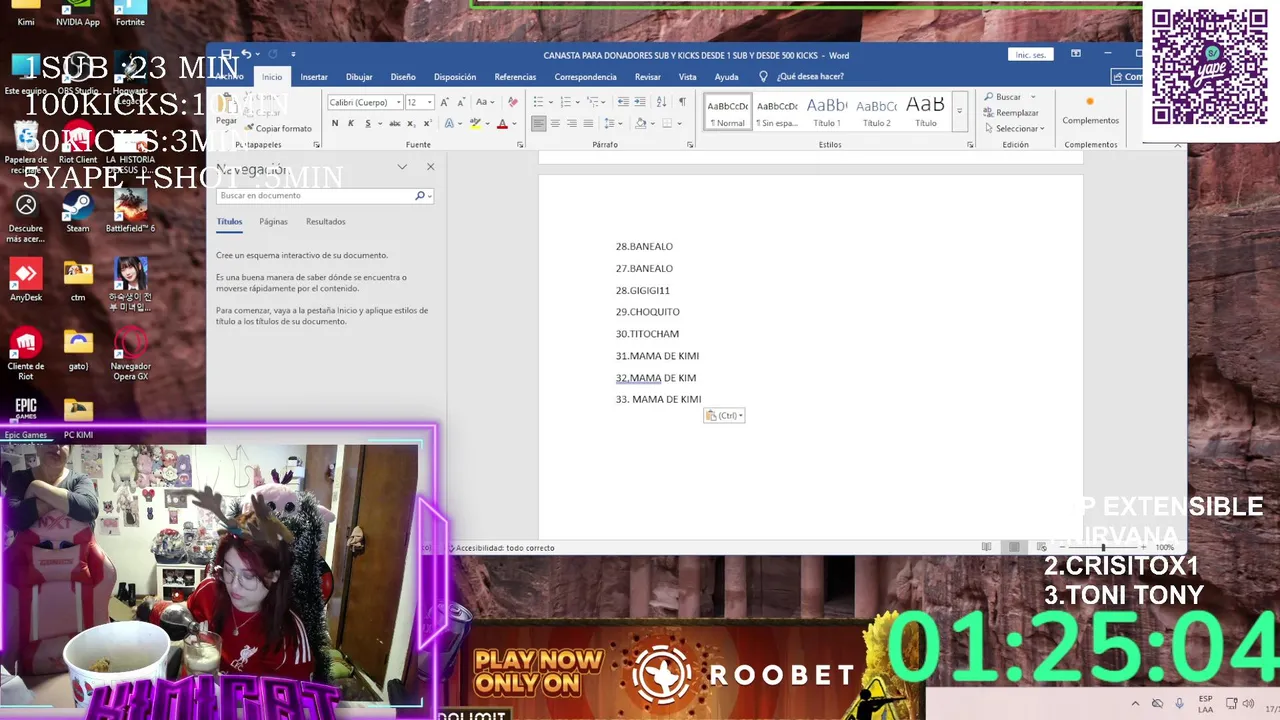Open Párrafo dialog launcher
The image size is (1280, 720).
[x=690, y=145]
